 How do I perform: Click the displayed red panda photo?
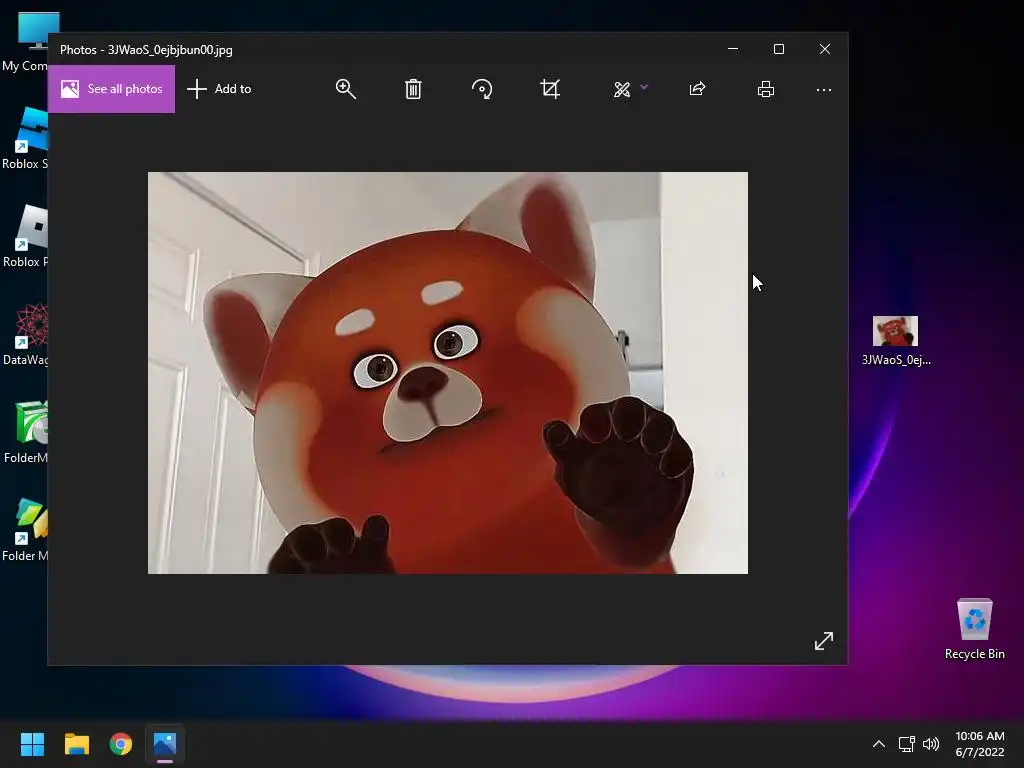(x=447, y=373)
